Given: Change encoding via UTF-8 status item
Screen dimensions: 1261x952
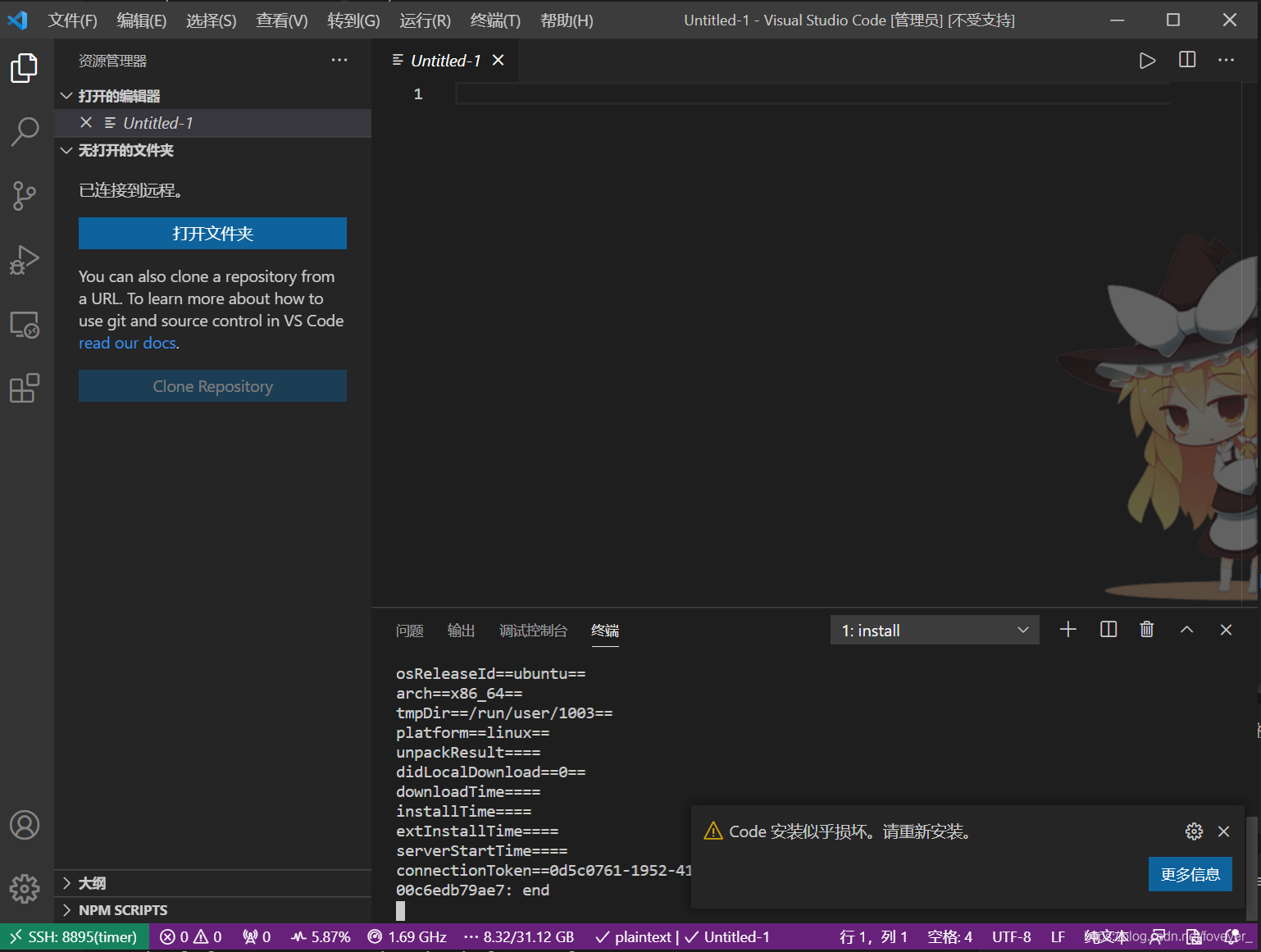Looking at the screenshot, I should [1011, 937].
